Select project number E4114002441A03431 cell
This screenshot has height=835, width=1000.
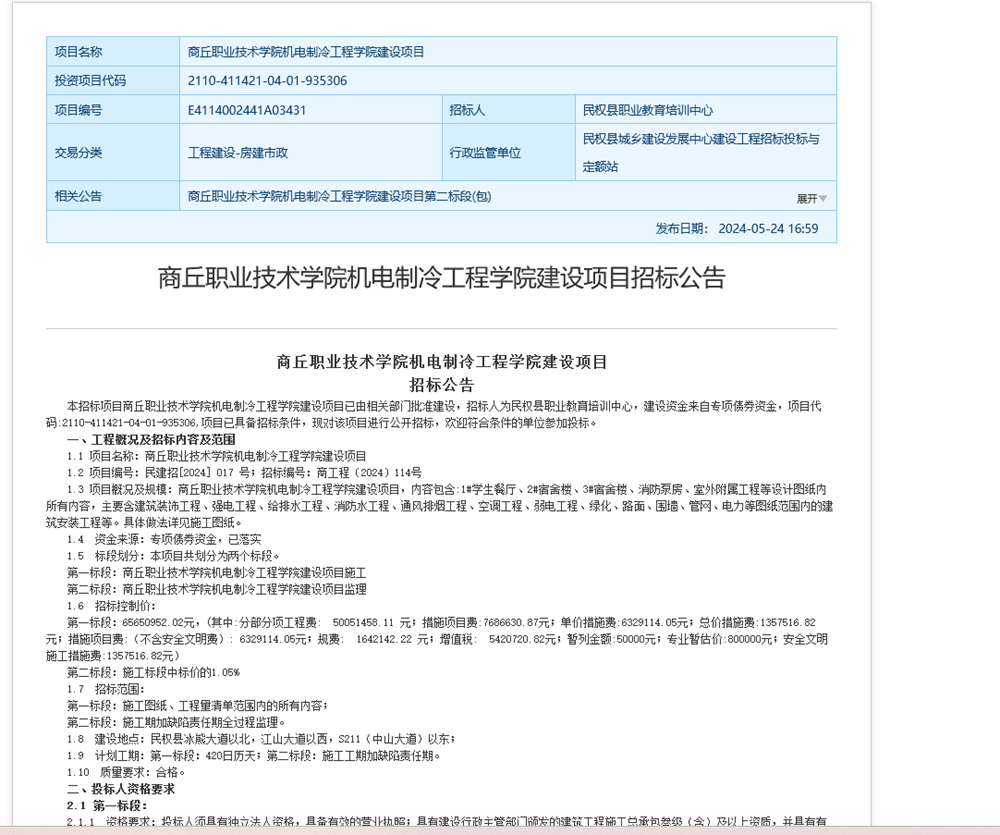pos(311,110)
